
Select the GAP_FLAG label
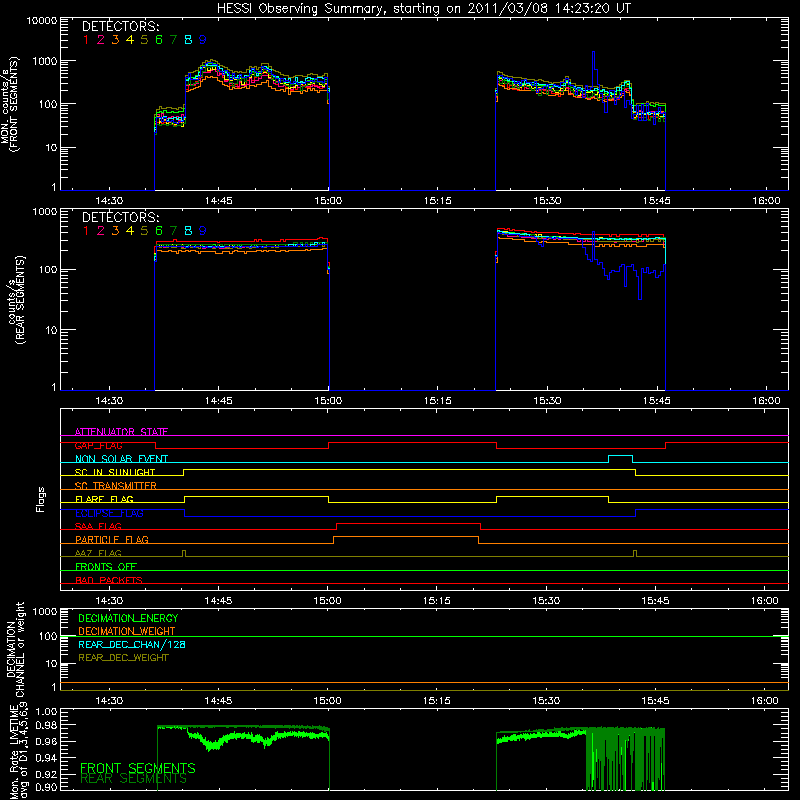98,445
